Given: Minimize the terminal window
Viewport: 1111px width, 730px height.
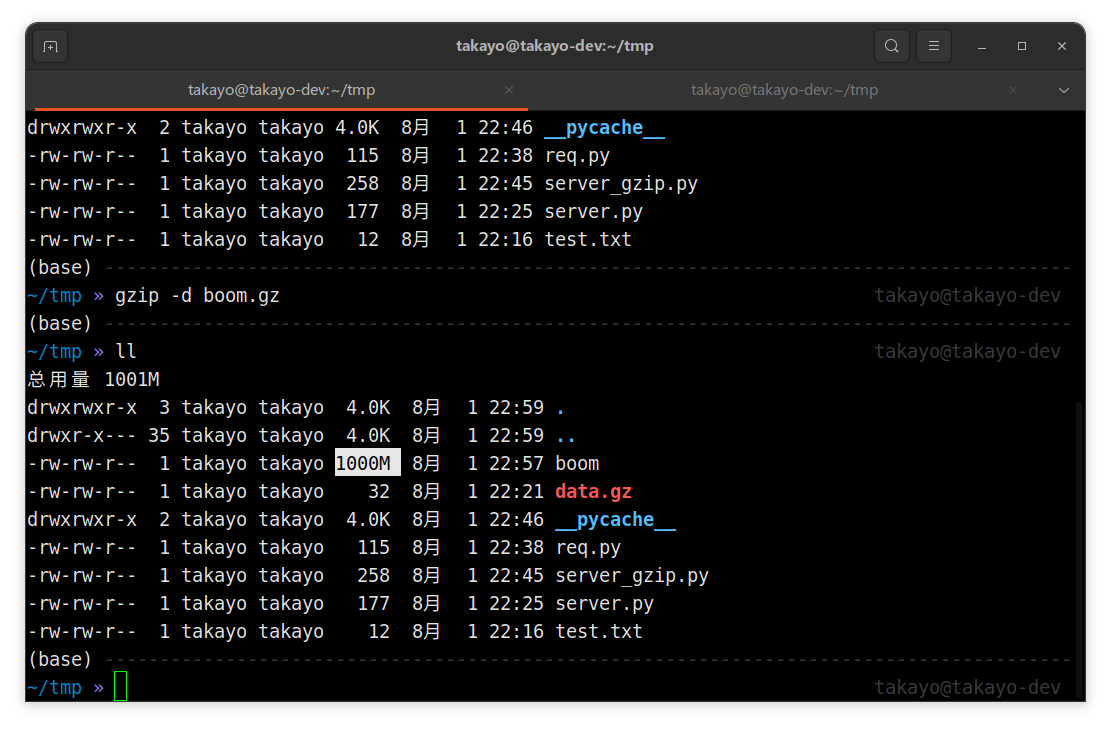Looking at the screenshot, I should [x=982, y=46].
